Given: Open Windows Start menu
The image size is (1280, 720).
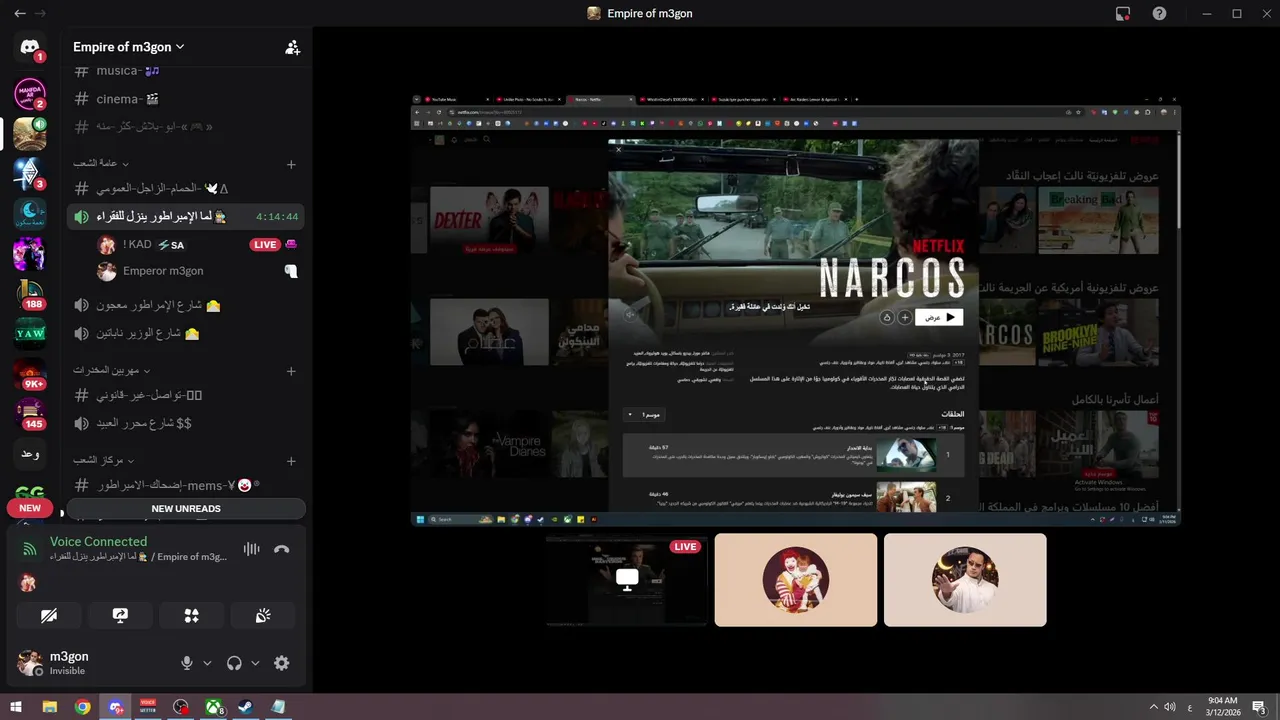Looking at the screenshot, I should 15,707.
